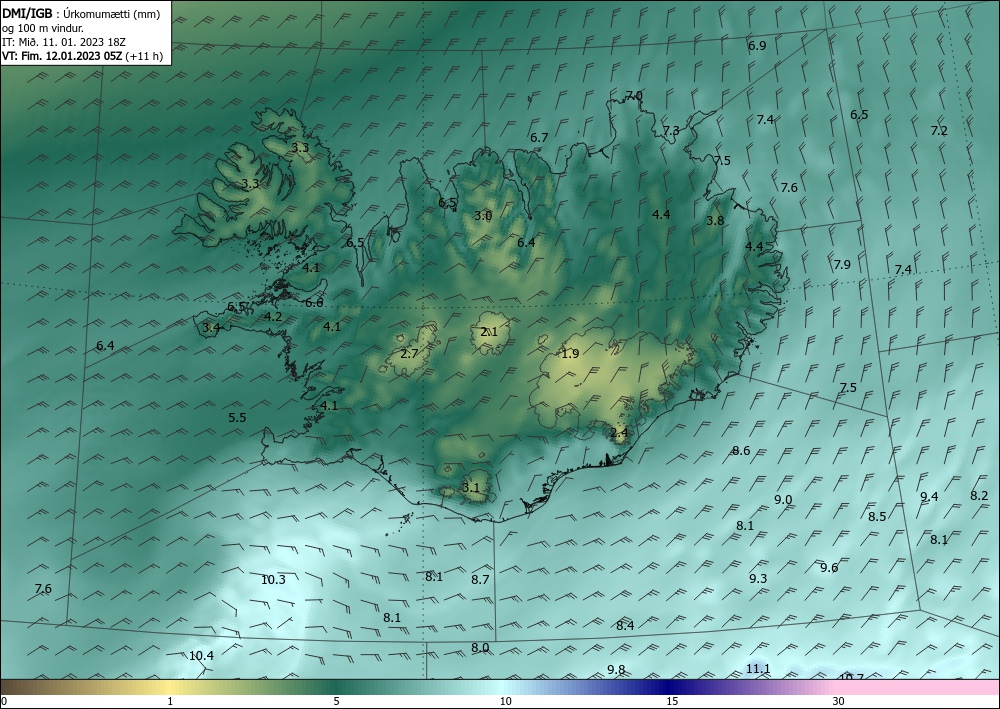Click the 8.5 value label

(878, 516)
